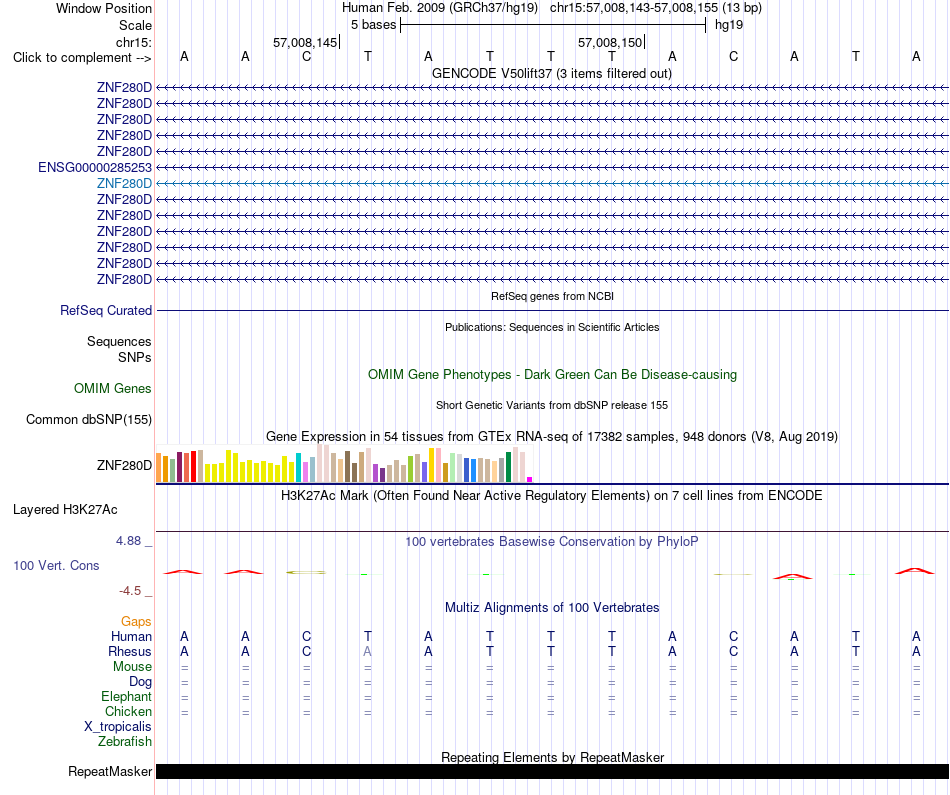The height and width of the screenshot is (795, 950).
Task: Open the ENSG00000285253 gene label
Action: pyautogui.click(x=95, y=167)
